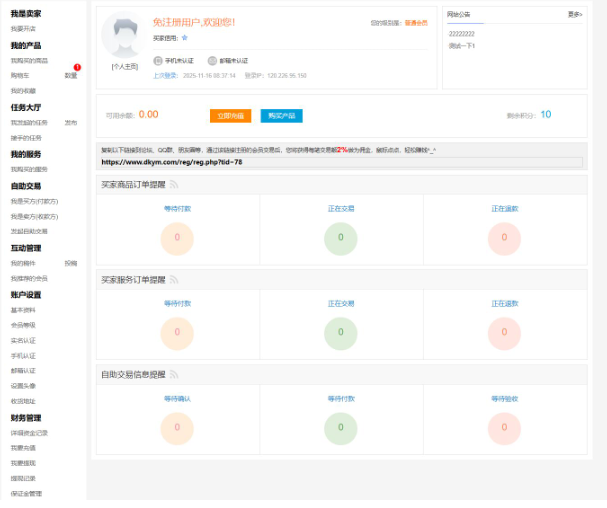Image resolution: width=607 pixels, height=508 pixels.
Task: Click the RSS icon beside 买家商品订单提醒
Action: coord(174,184)
